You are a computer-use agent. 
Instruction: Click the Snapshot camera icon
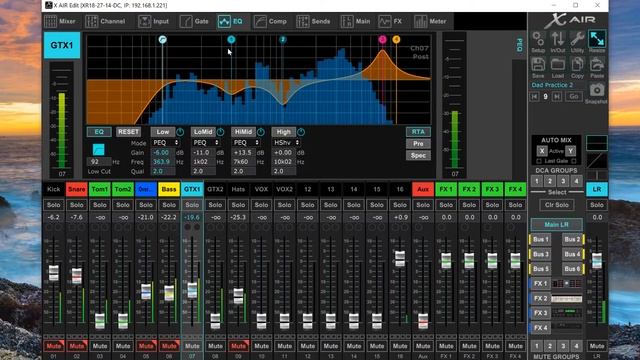[x=597, y=90]
